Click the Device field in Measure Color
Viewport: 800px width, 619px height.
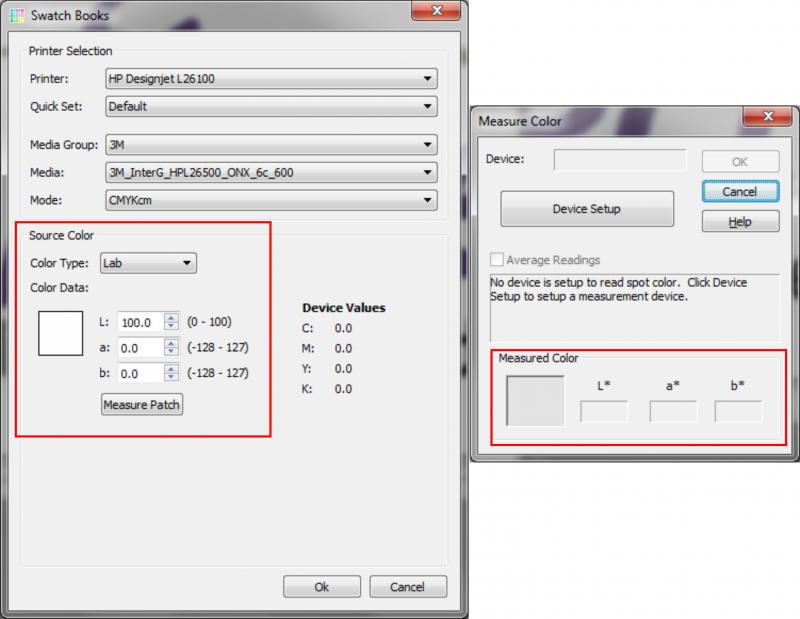[620, 160]
